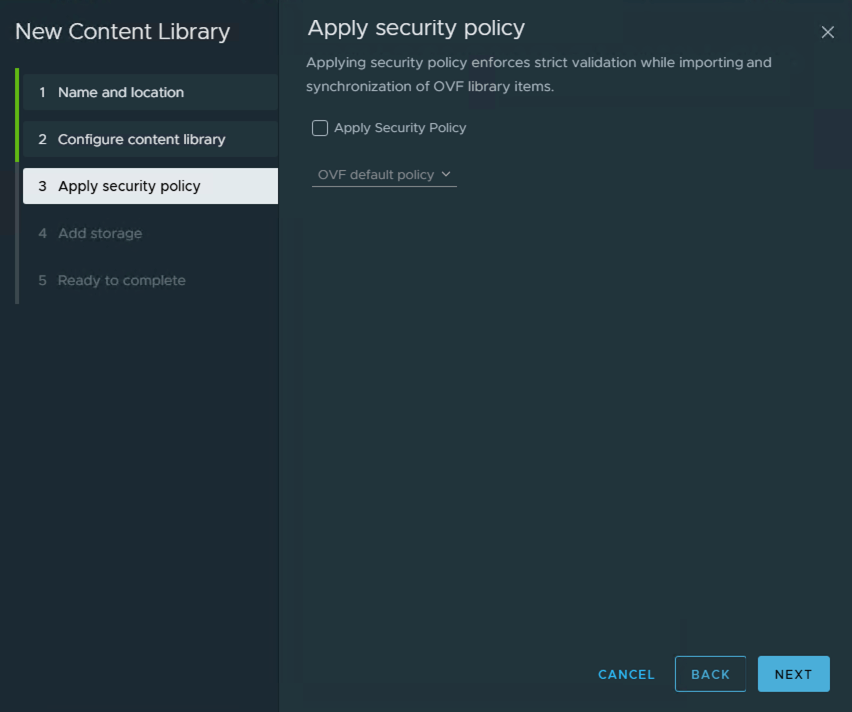Click the green progress bar beside step 2
852x712 pixels.
point(17,139)
